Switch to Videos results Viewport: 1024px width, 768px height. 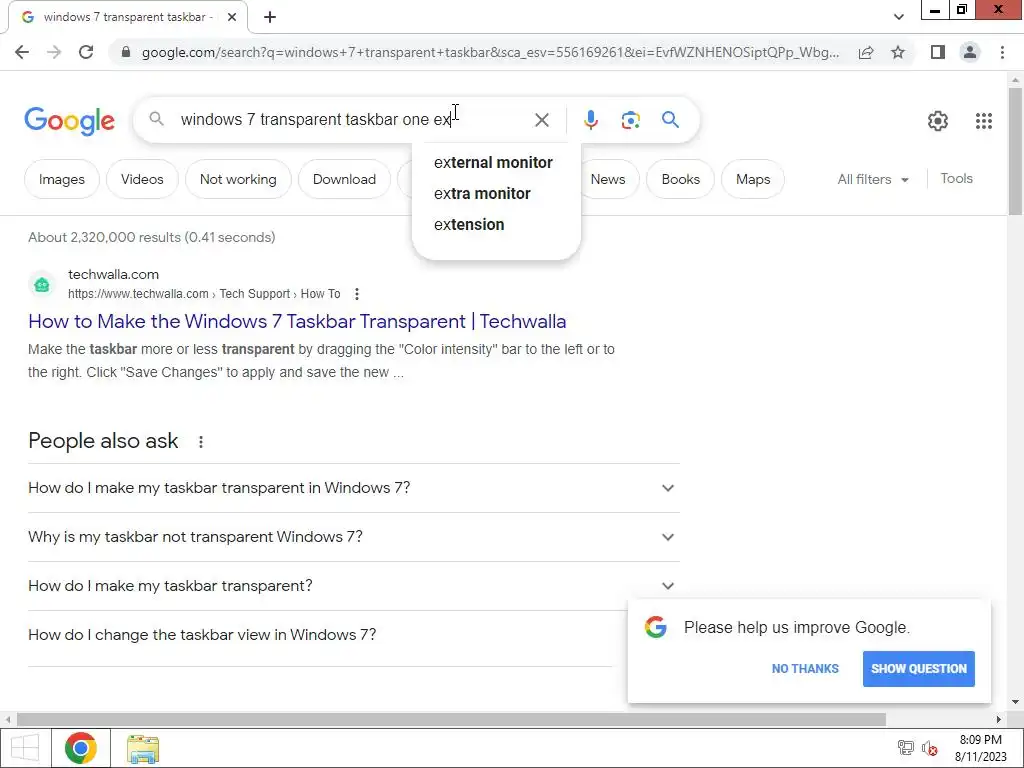click(142, 179)
